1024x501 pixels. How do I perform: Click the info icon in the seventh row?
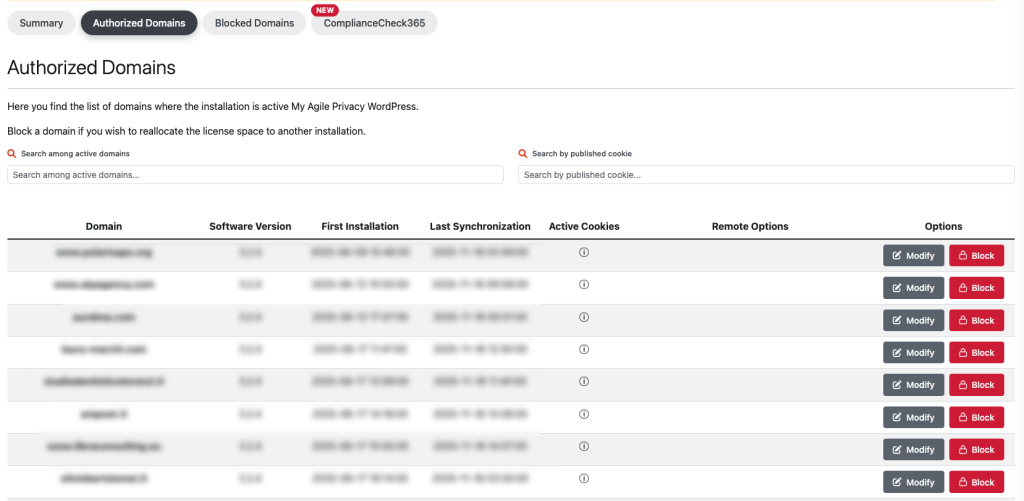coord(584,447)
